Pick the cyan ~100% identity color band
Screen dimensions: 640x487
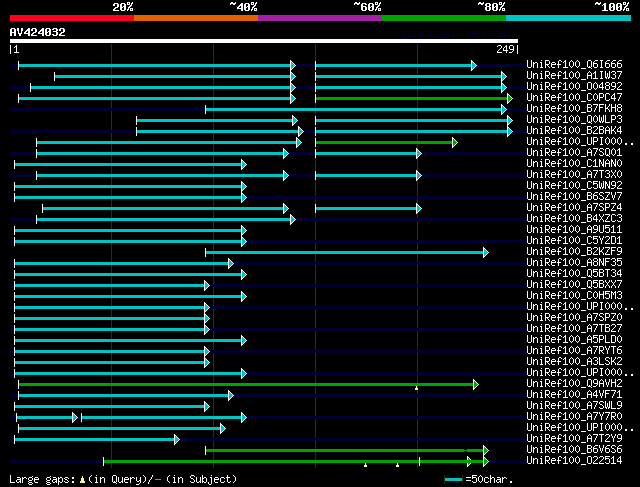568,18
